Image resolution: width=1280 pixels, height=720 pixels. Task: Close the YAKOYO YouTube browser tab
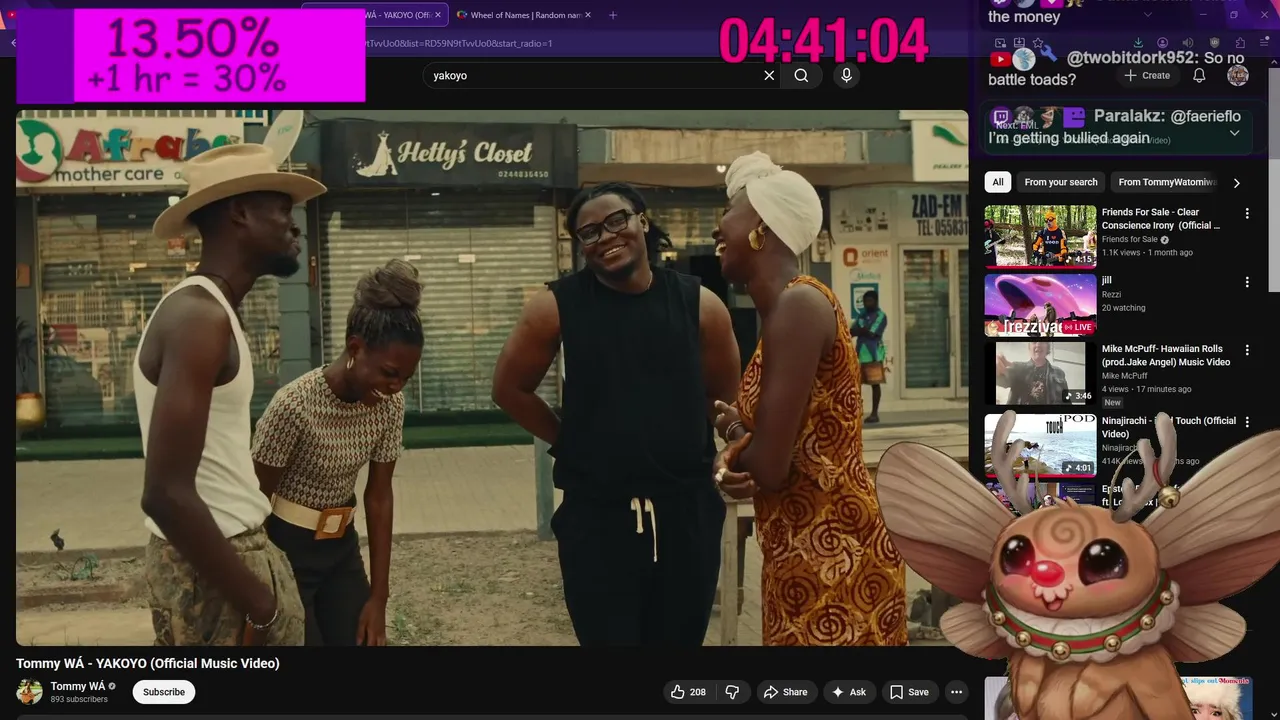point(438,15)
